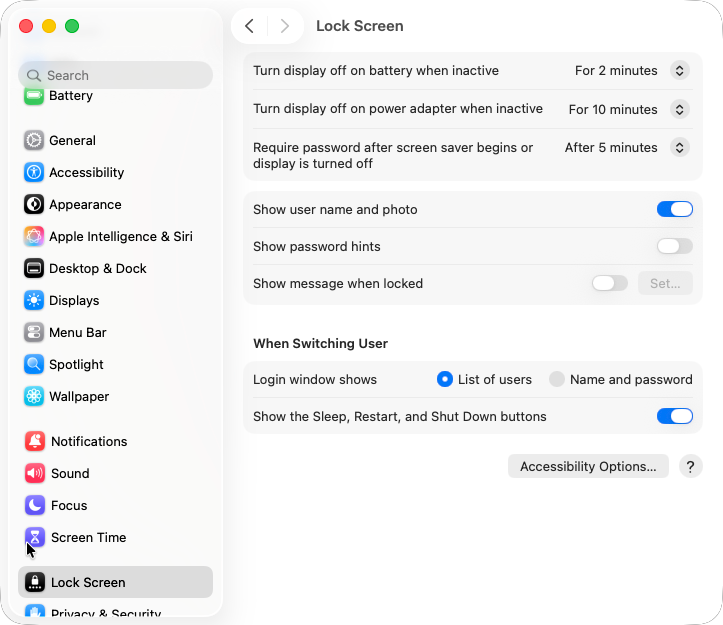The image size is (723, 625).
Task: Toggle Sleep, Restart, Shut Down buttons switch
Action: coord(675,416)
